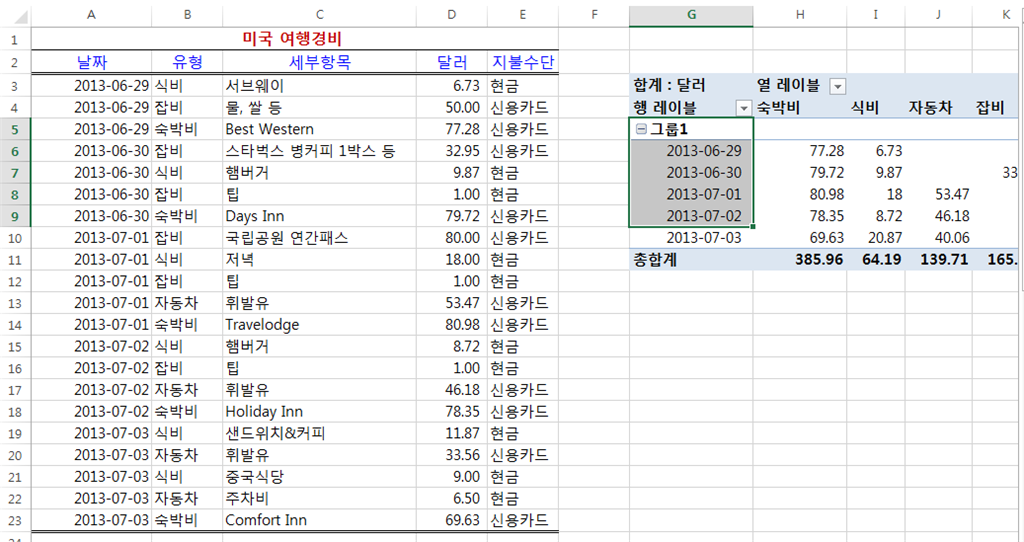
Task: Select the cell containing 주차비
Action: pyautogui.click(x=319, y=499)
